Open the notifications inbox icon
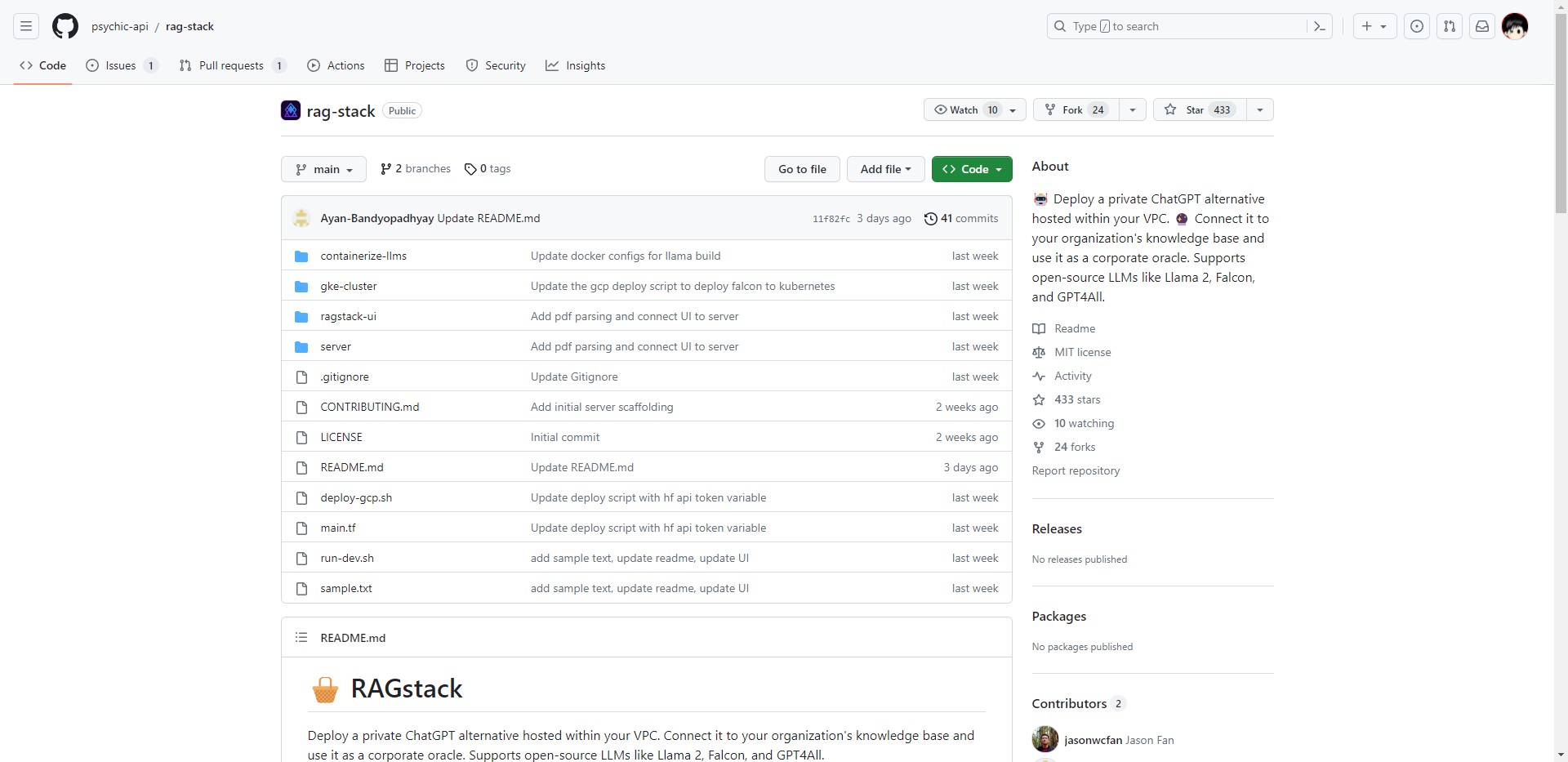This screenshot has width=1568, height=762. (1482, 26)
